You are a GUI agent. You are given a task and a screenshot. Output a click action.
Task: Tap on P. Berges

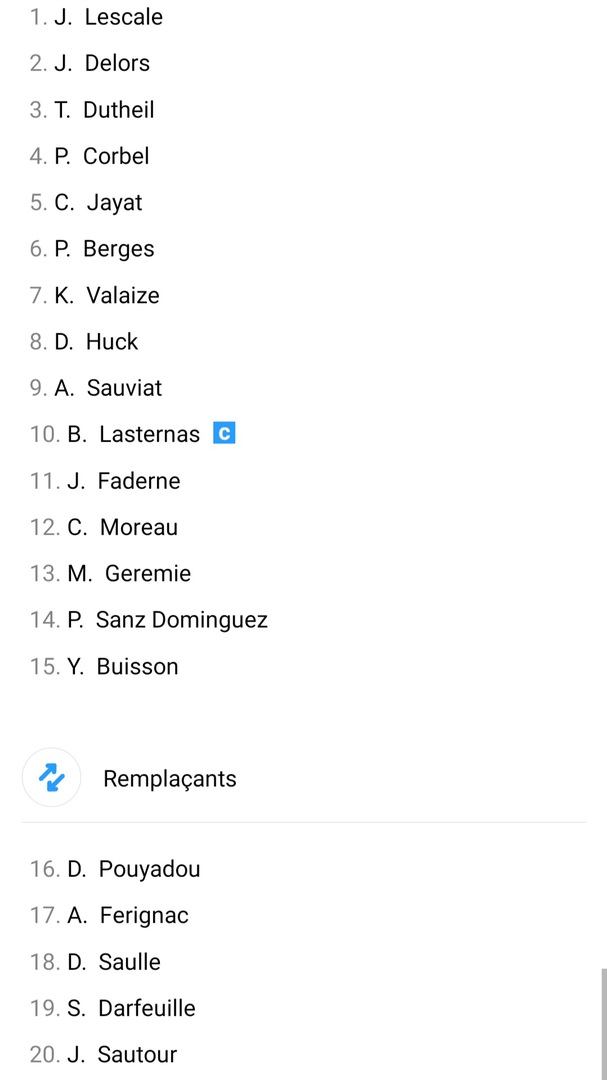(x=105, y=249)
